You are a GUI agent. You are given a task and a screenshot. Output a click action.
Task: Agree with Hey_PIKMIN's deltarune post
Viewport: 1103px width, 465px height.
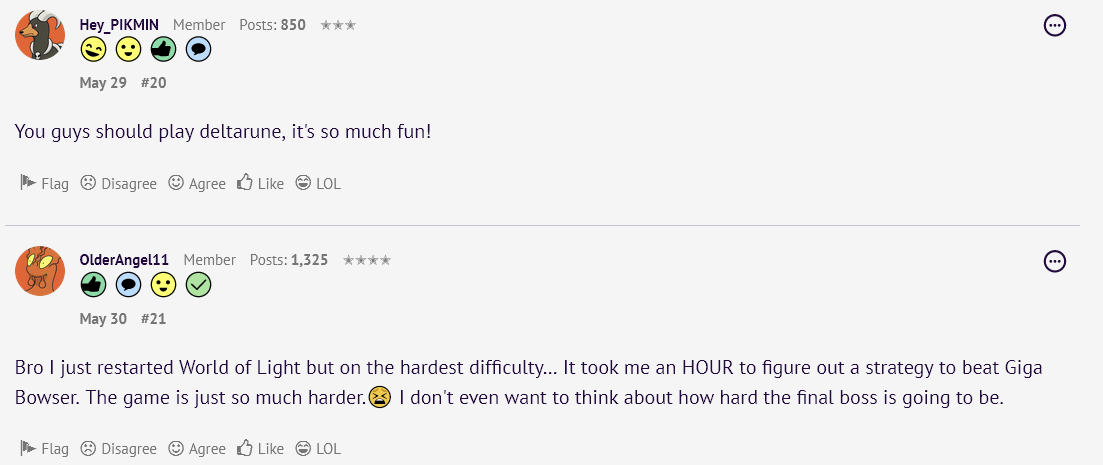pyautogui.click(x=197, y=184)
